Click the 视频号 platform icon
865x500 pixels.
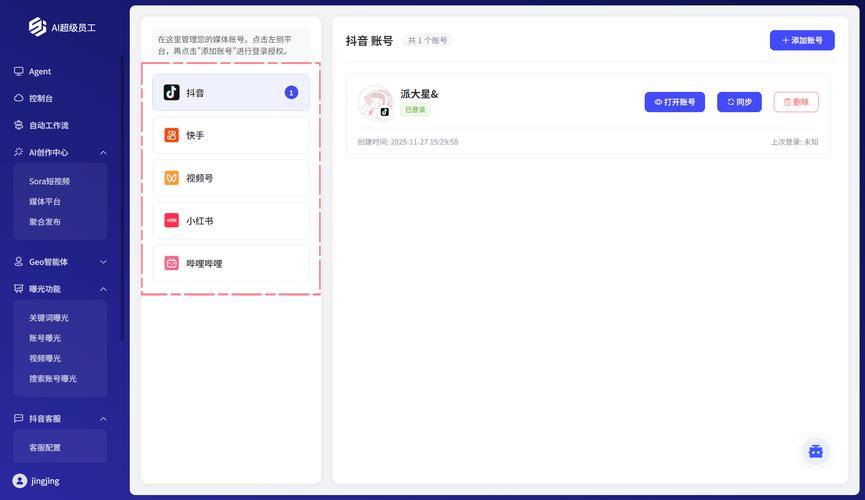[171, 178]
